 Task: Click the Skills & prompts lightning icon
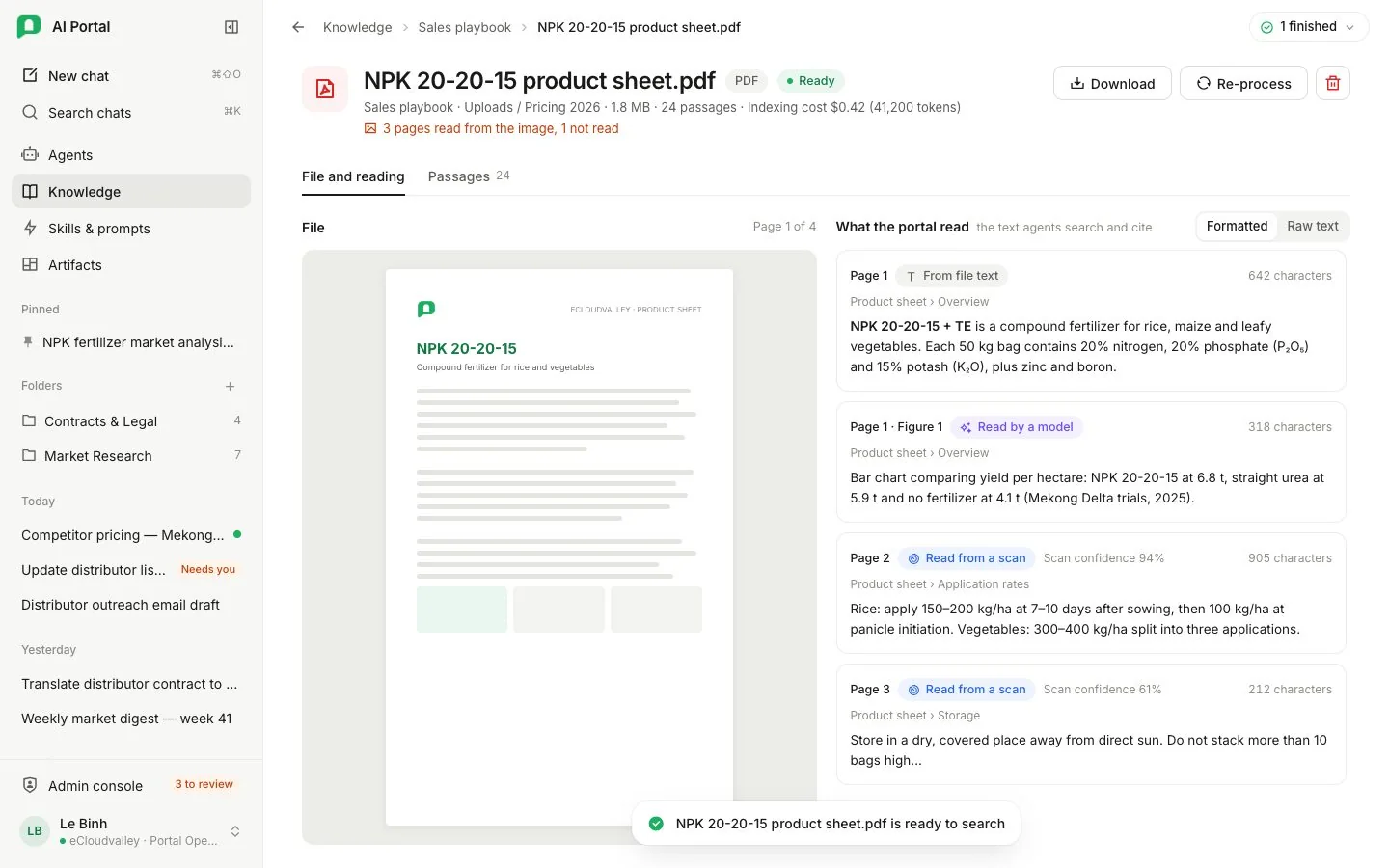pos(30,228)
